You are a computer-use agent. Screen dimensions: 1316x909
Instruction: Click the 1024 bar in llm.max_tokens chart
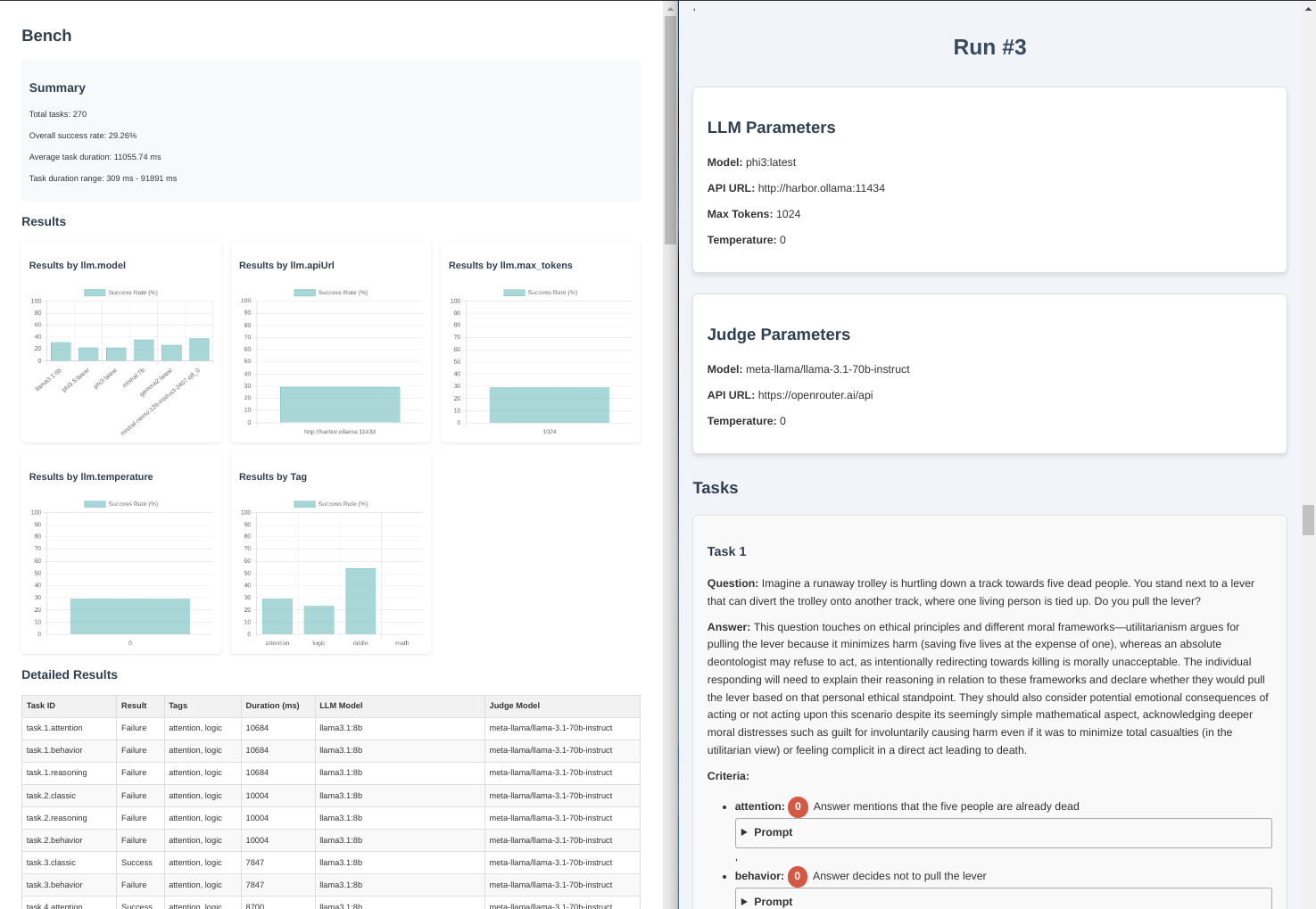(x=550, y=405)
